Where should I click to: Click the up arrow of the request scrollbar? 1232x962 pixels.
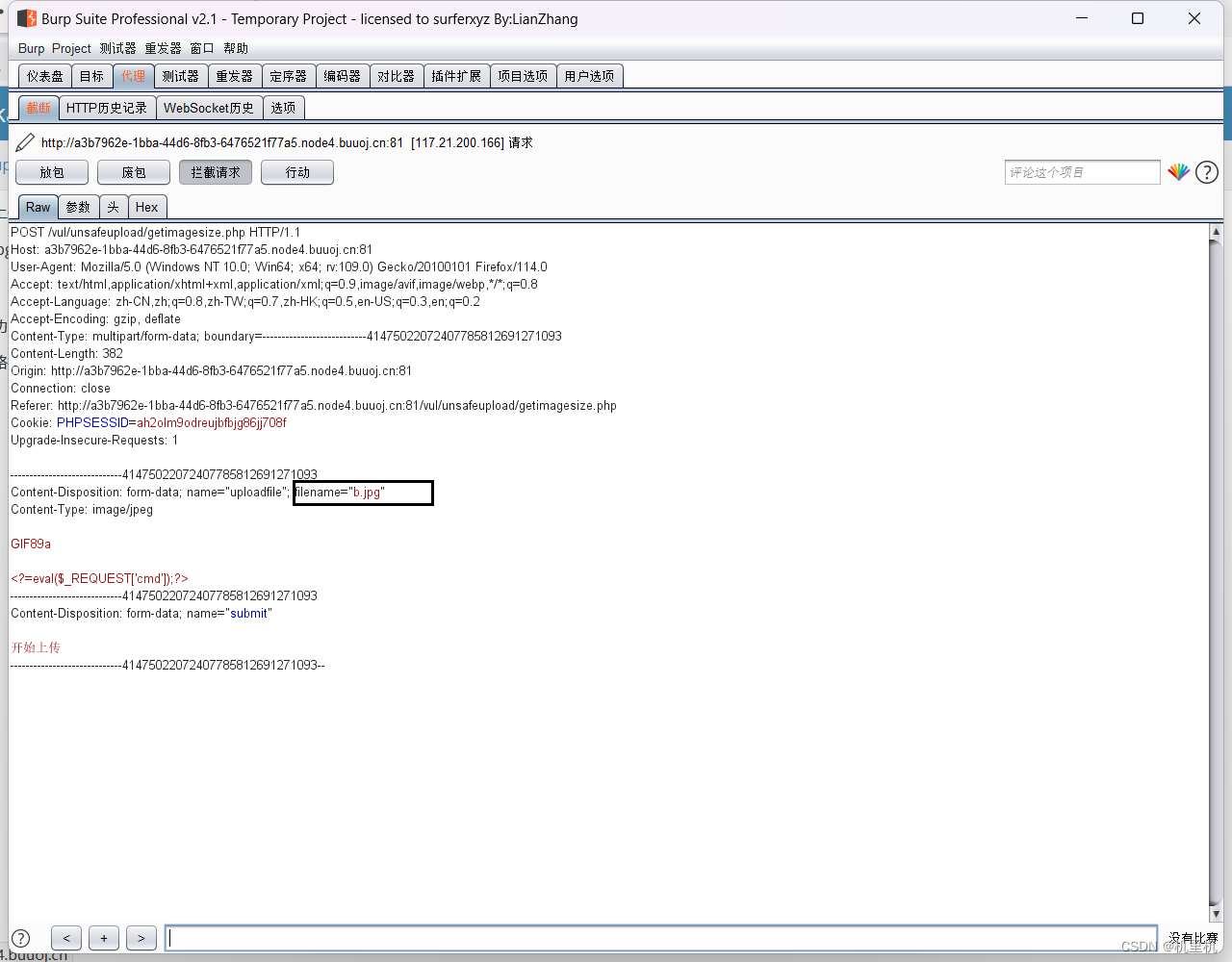pos(1216,232)
